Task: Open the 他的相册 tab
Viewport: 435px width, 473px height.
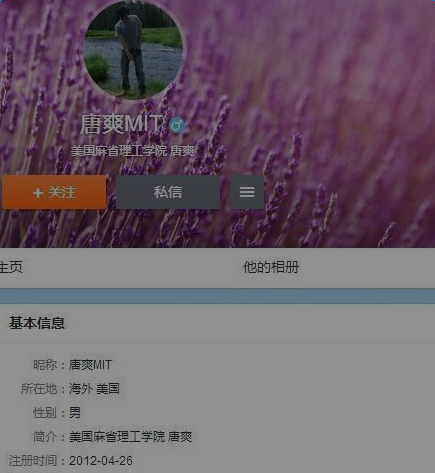Action: [x=271, y=267]
